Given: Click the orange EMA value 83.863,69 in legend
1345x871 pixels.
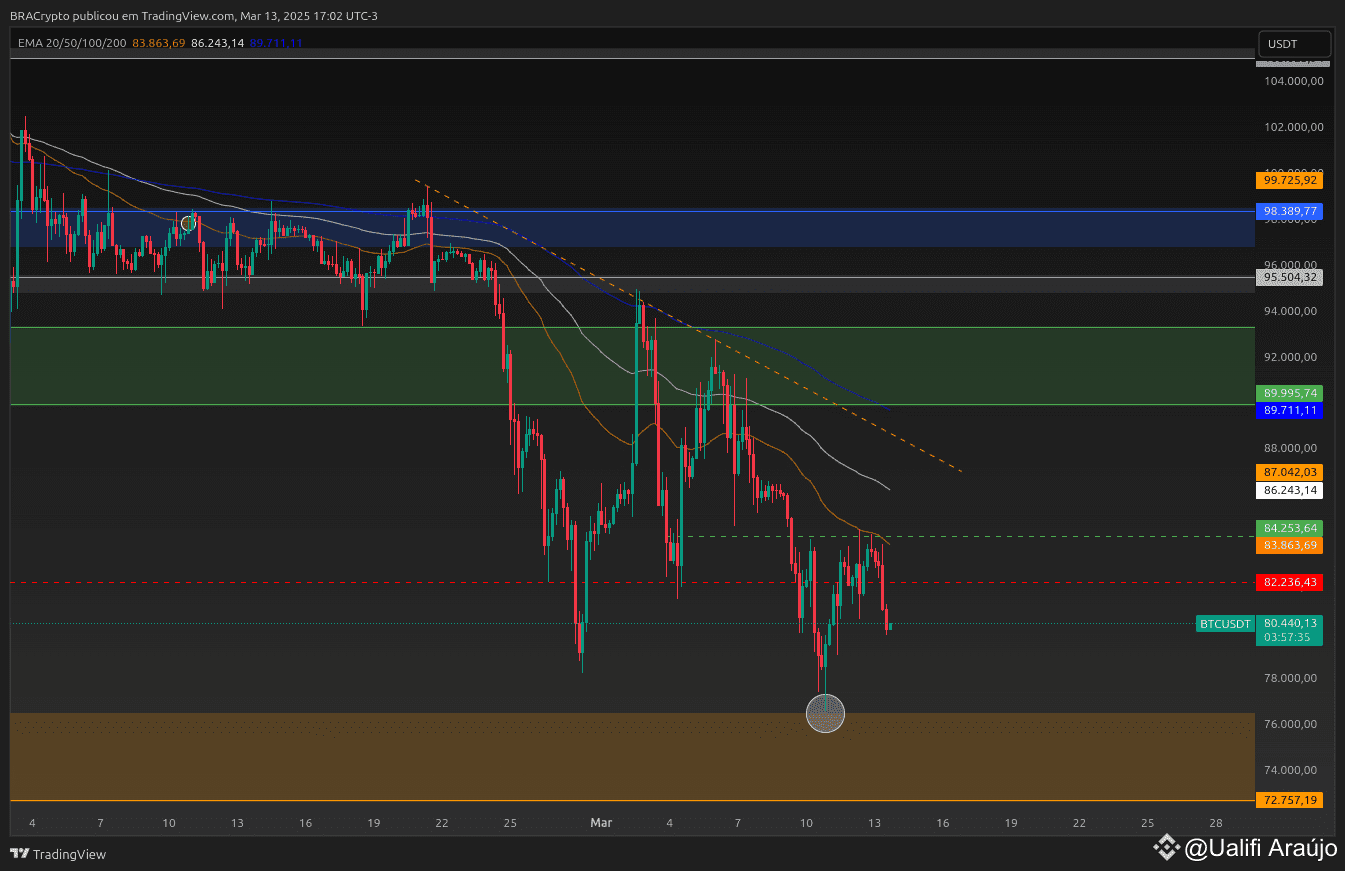Looking at the screenshot, I should coord(157,43).
